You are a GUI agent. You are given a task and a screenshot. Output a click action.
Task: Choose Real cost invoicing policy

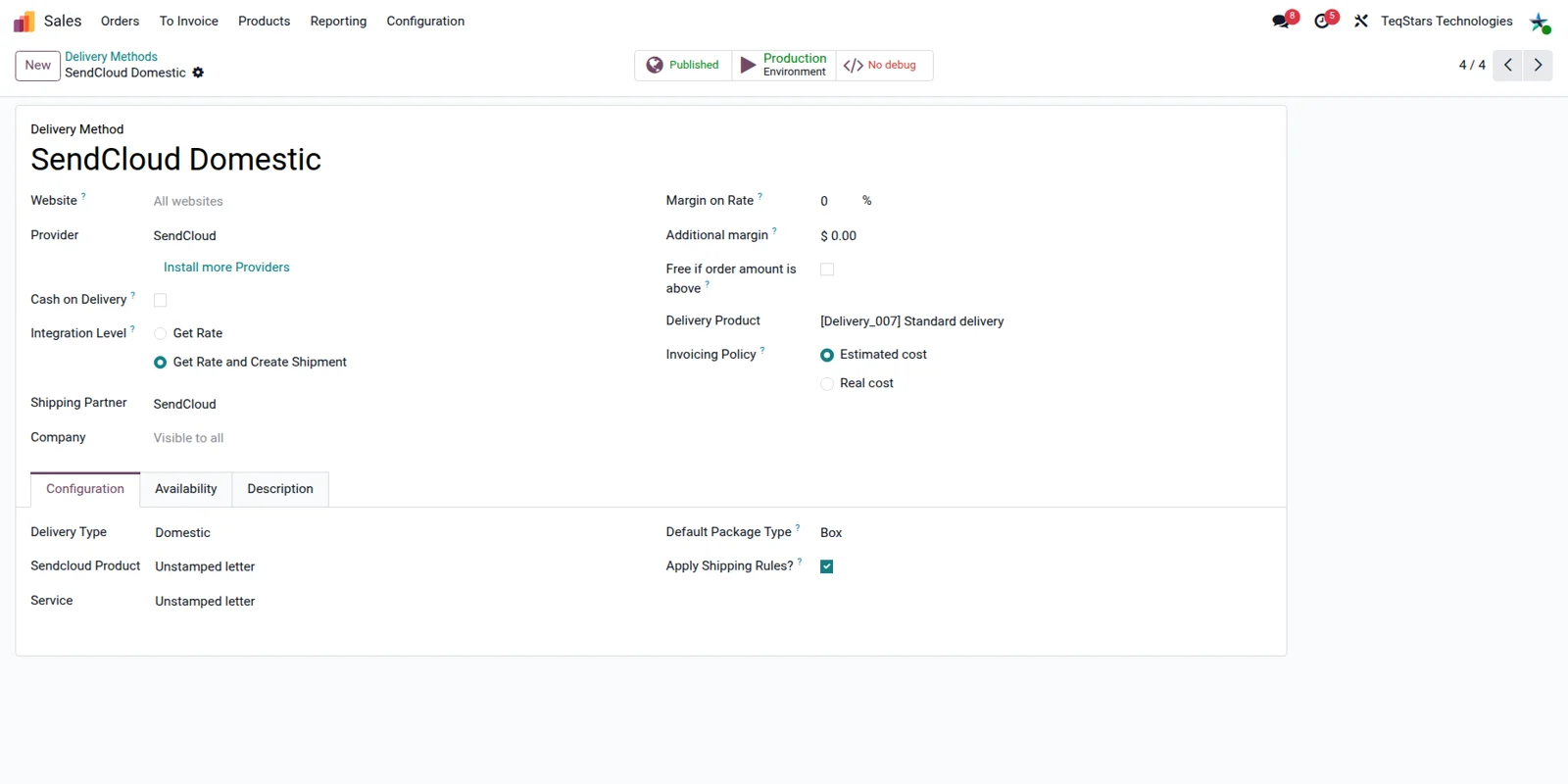pos(827,383)
